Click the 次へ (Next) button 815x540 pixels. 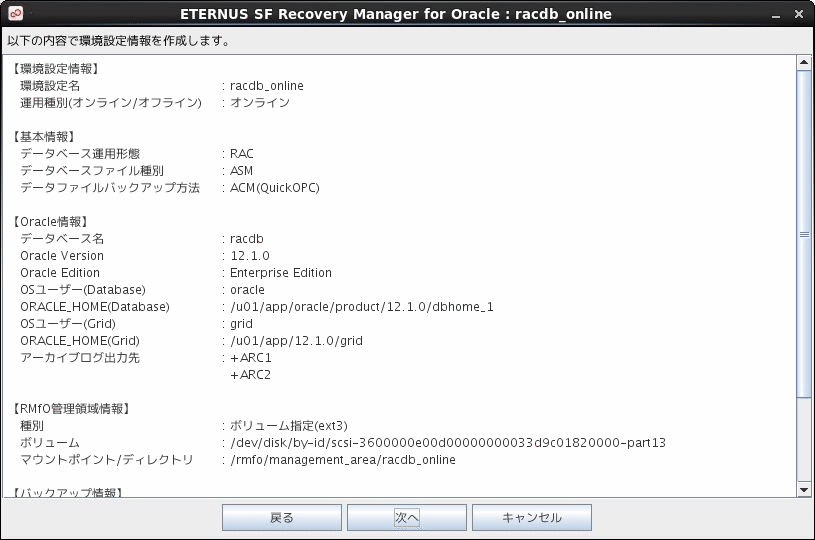[x=406, y=518]
